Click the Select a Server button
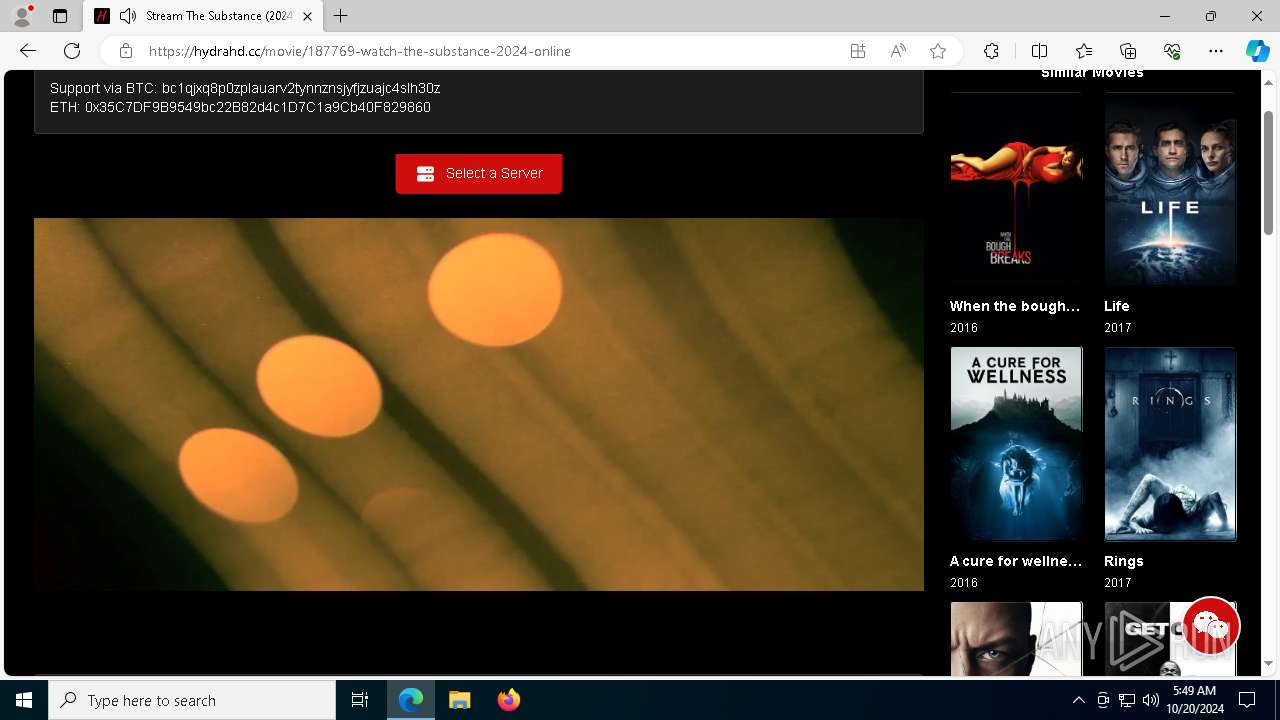The image size is (1280, 720). [479, 173]
